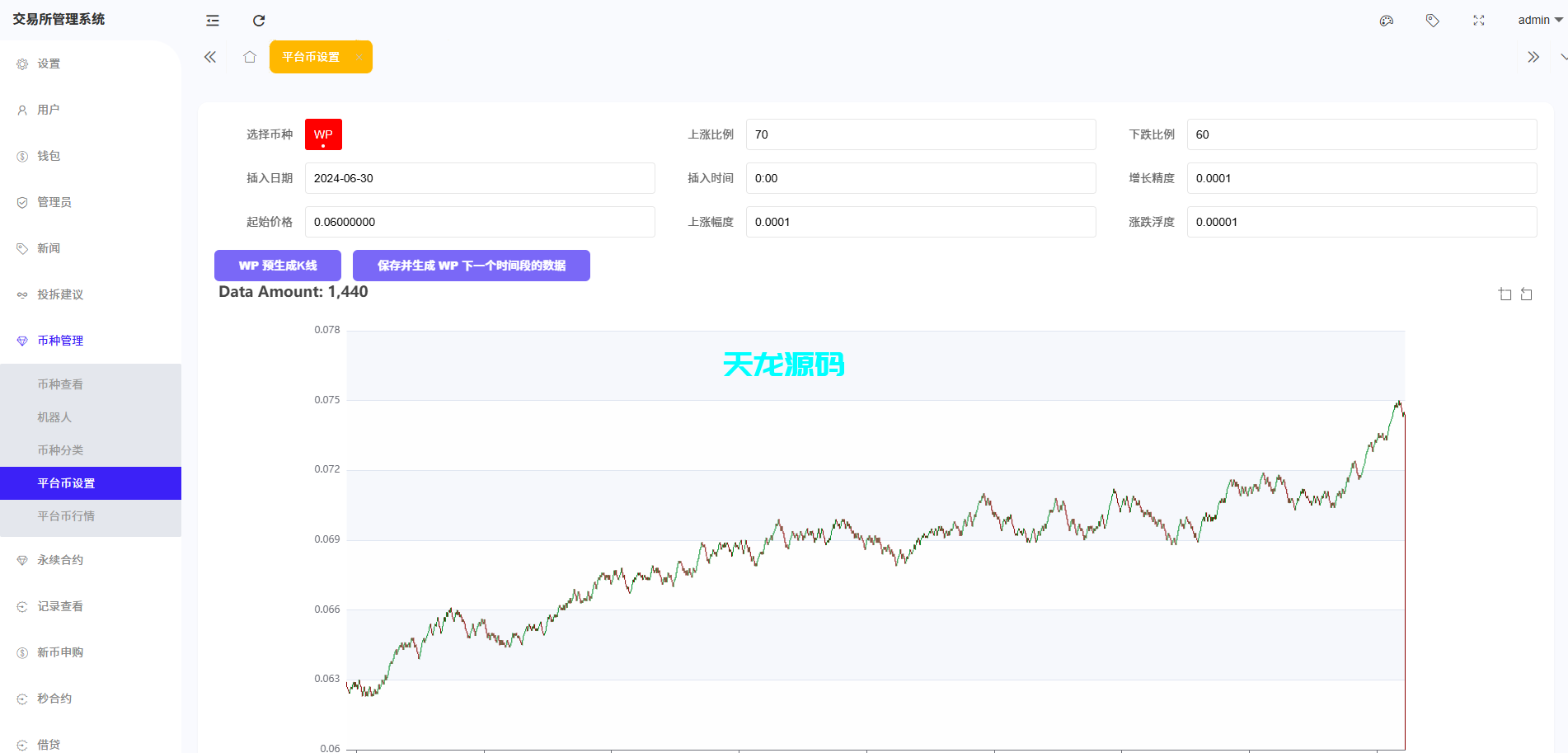The height and width of the screenshot is (753, 1568).
Task: Click the tag icon next to 新闻
Action: (x=22, y=248)
